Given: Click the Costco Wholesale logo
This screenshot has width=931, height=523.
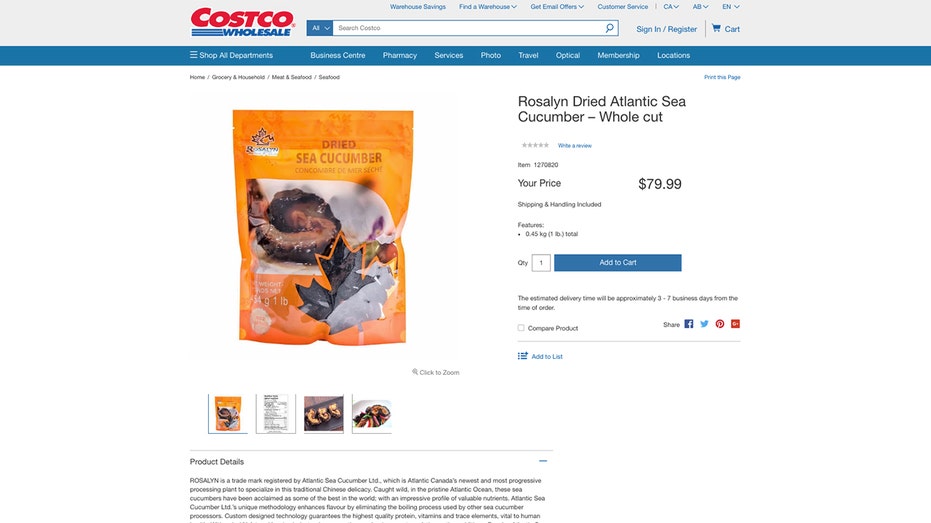Looking at the screenshot, I should coord(242,23).
